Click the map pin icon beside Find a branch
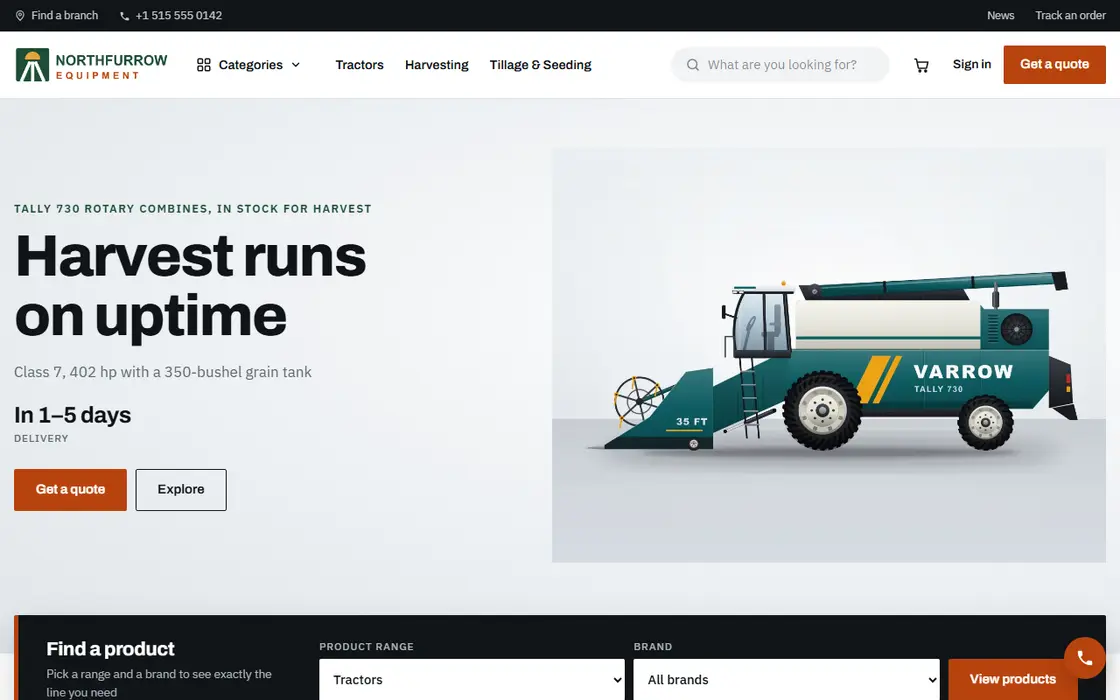 pyautogui.click(x=20, y=16)
